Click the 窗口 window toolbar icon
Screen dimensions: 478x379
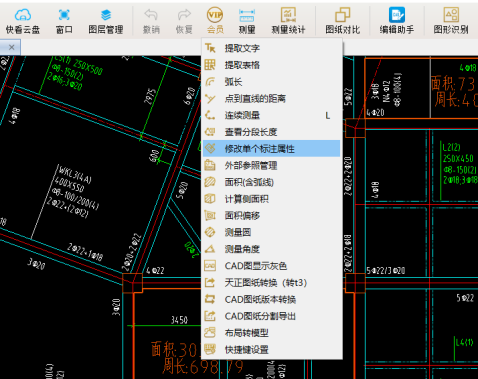tap(64, 15)
